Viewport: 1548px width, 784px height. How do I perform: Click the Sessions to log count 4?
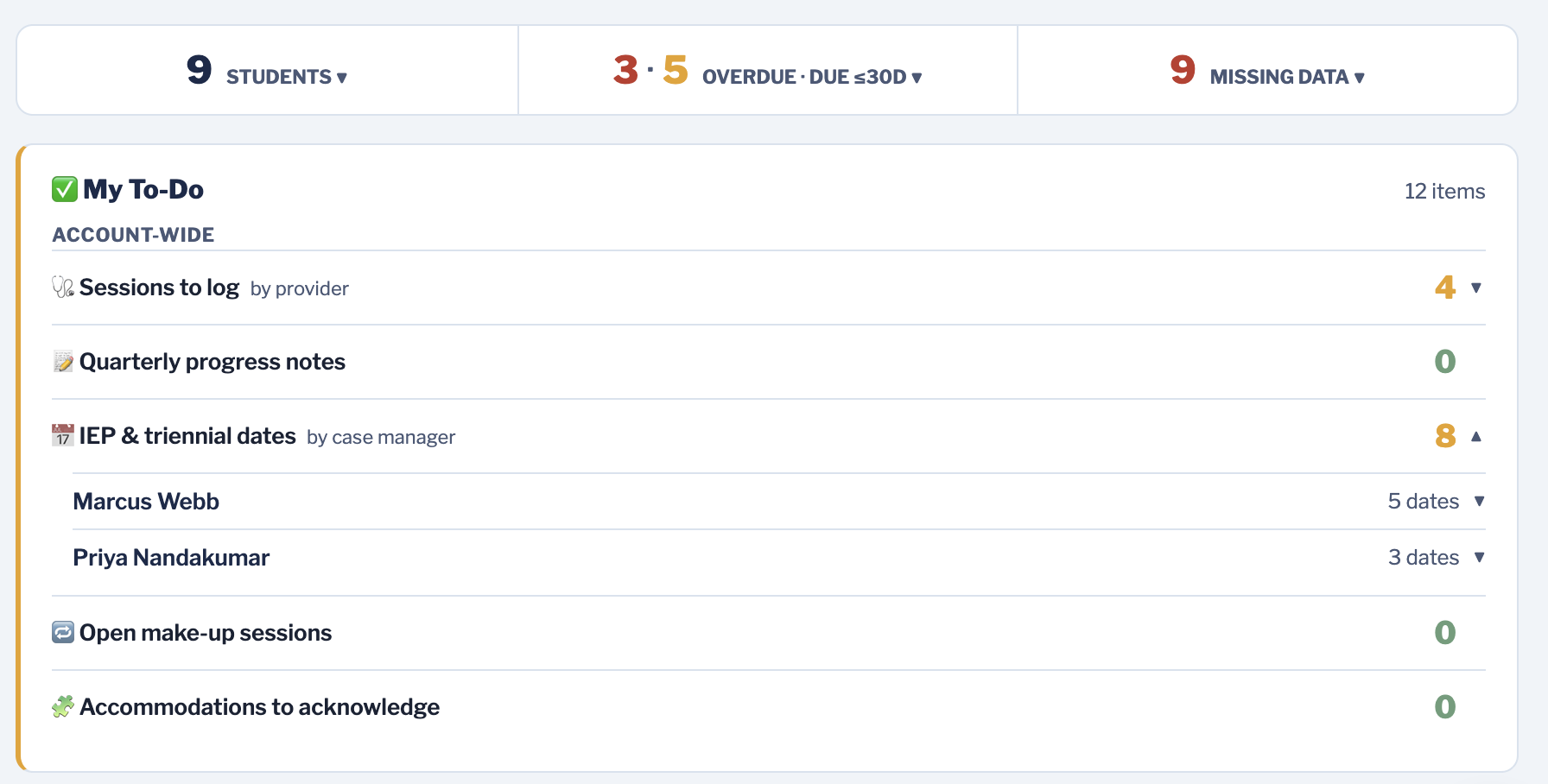click(1445, 288)
